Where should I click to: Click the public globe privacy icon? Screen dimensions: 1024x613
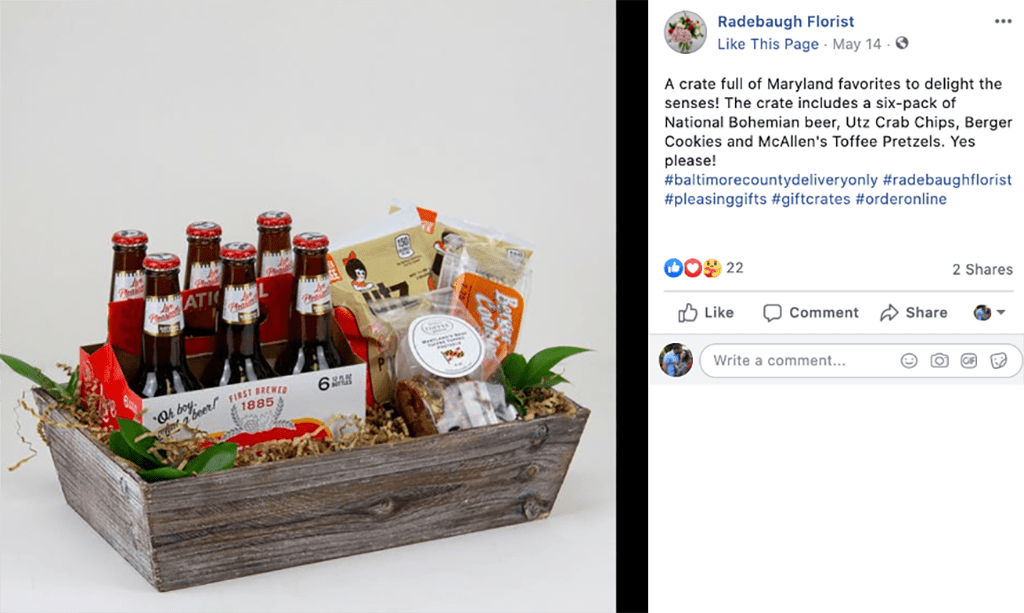coord(902,43)
